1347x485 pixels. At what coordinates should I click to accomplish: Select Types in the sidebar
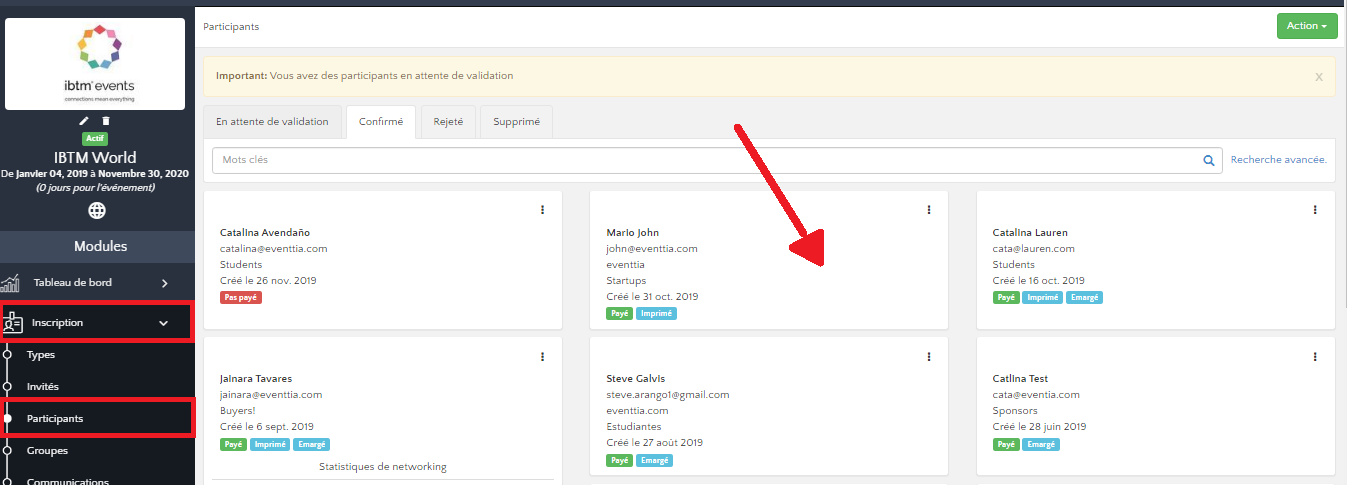(x=41, y=355)
